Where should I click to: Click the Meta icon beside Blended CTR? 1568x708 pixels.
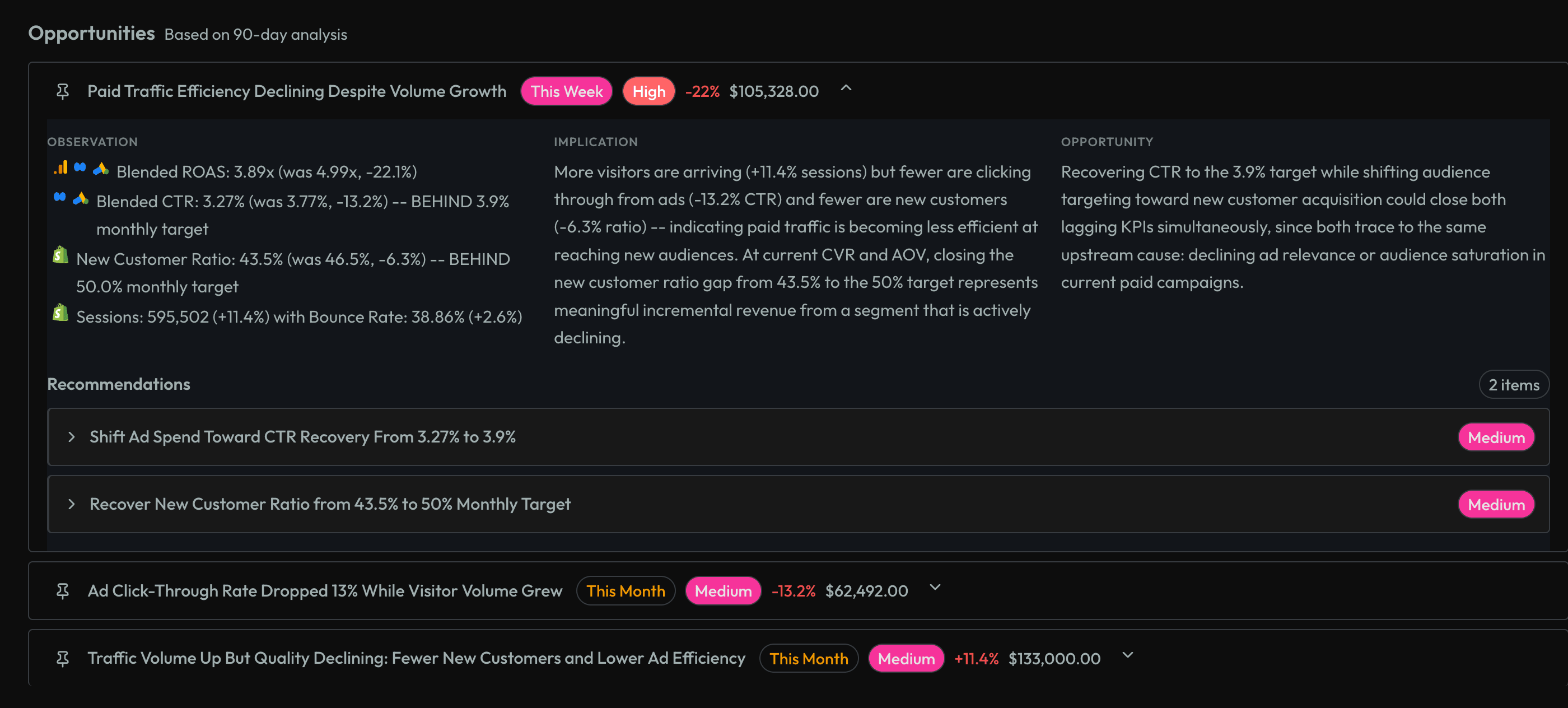point(60,197)
